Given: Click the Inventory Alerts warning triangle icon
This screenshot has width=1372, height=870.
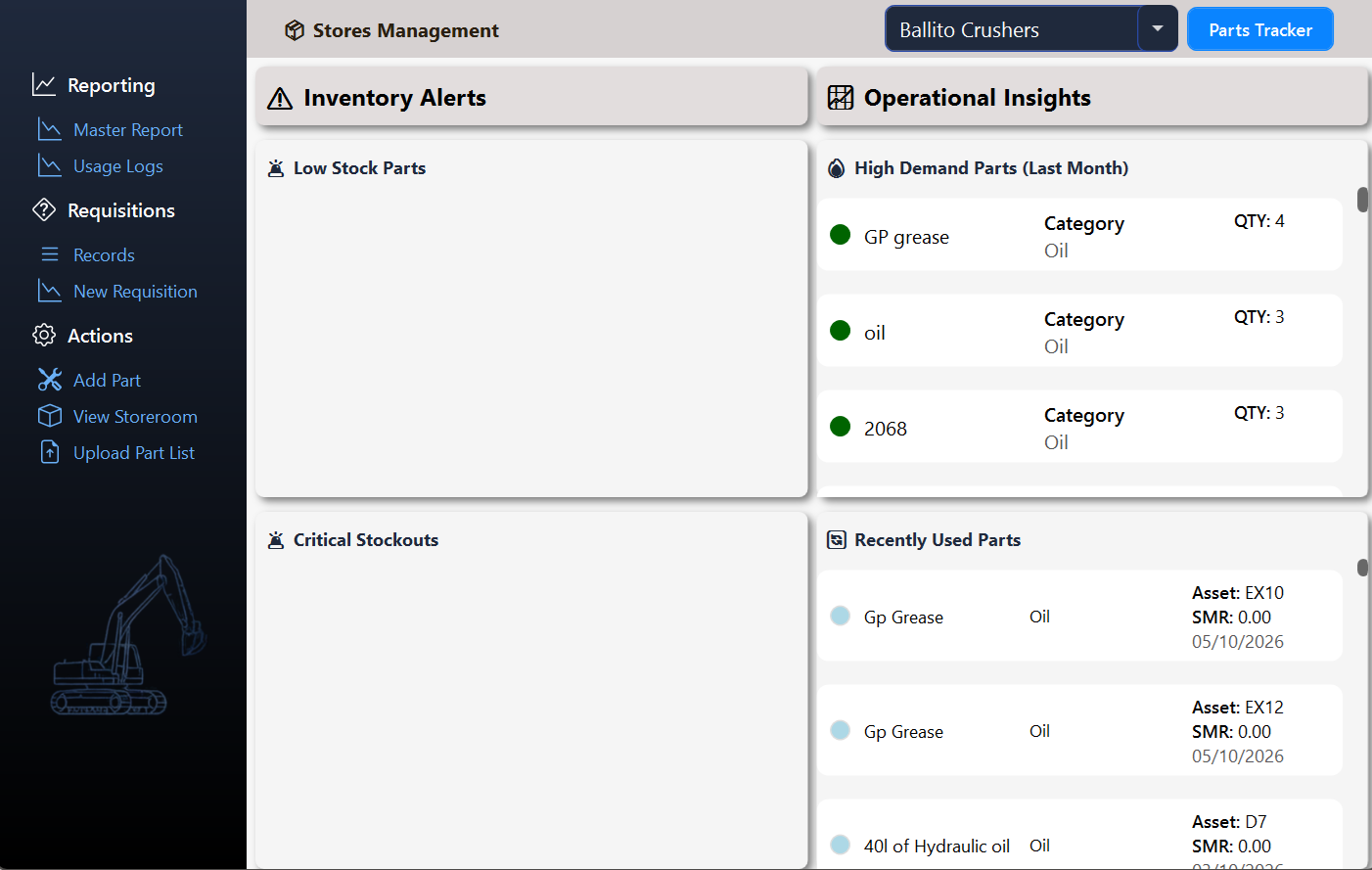Looking at the screenshot, I should tap(280, 98).
